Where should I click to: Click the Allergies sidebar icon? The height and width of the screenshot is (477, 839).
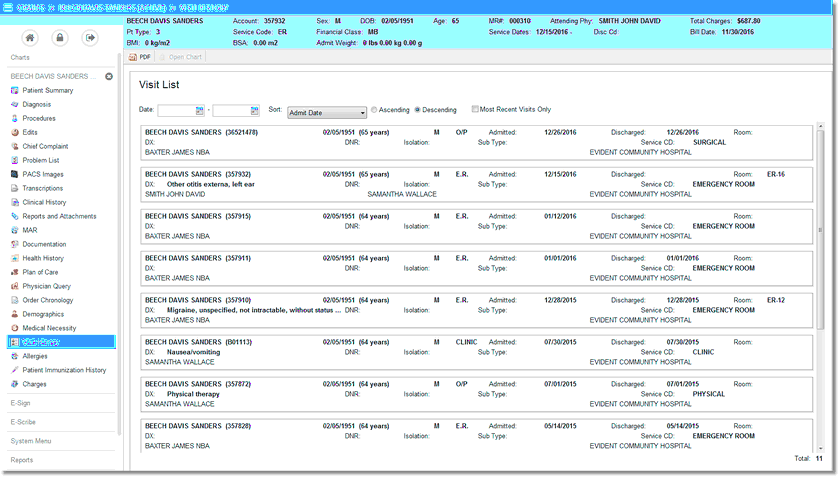pos(15,356)
